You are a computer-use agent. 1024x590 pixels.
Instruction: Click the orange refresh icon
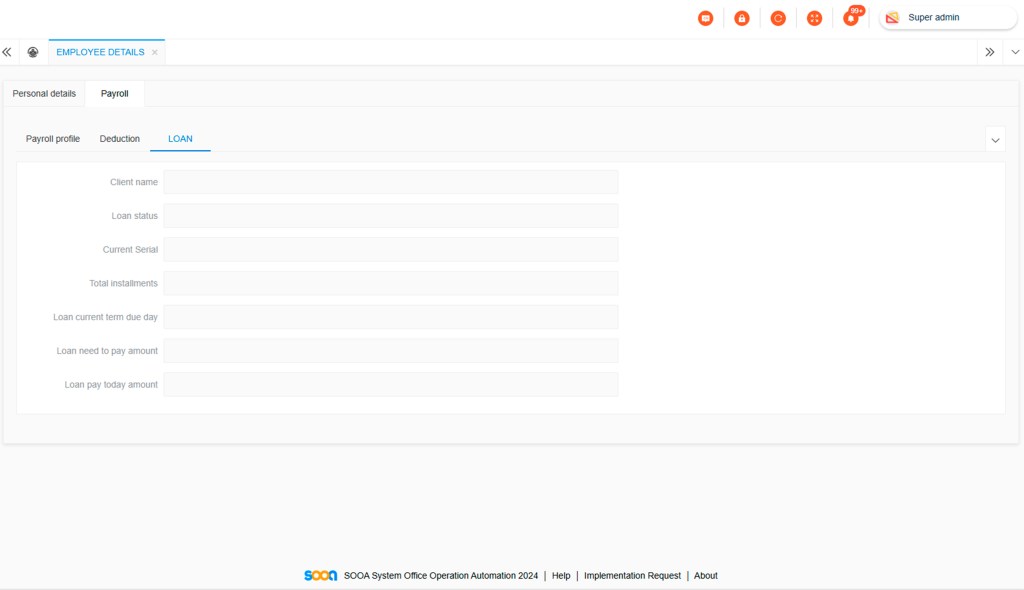tap(778, 18)
